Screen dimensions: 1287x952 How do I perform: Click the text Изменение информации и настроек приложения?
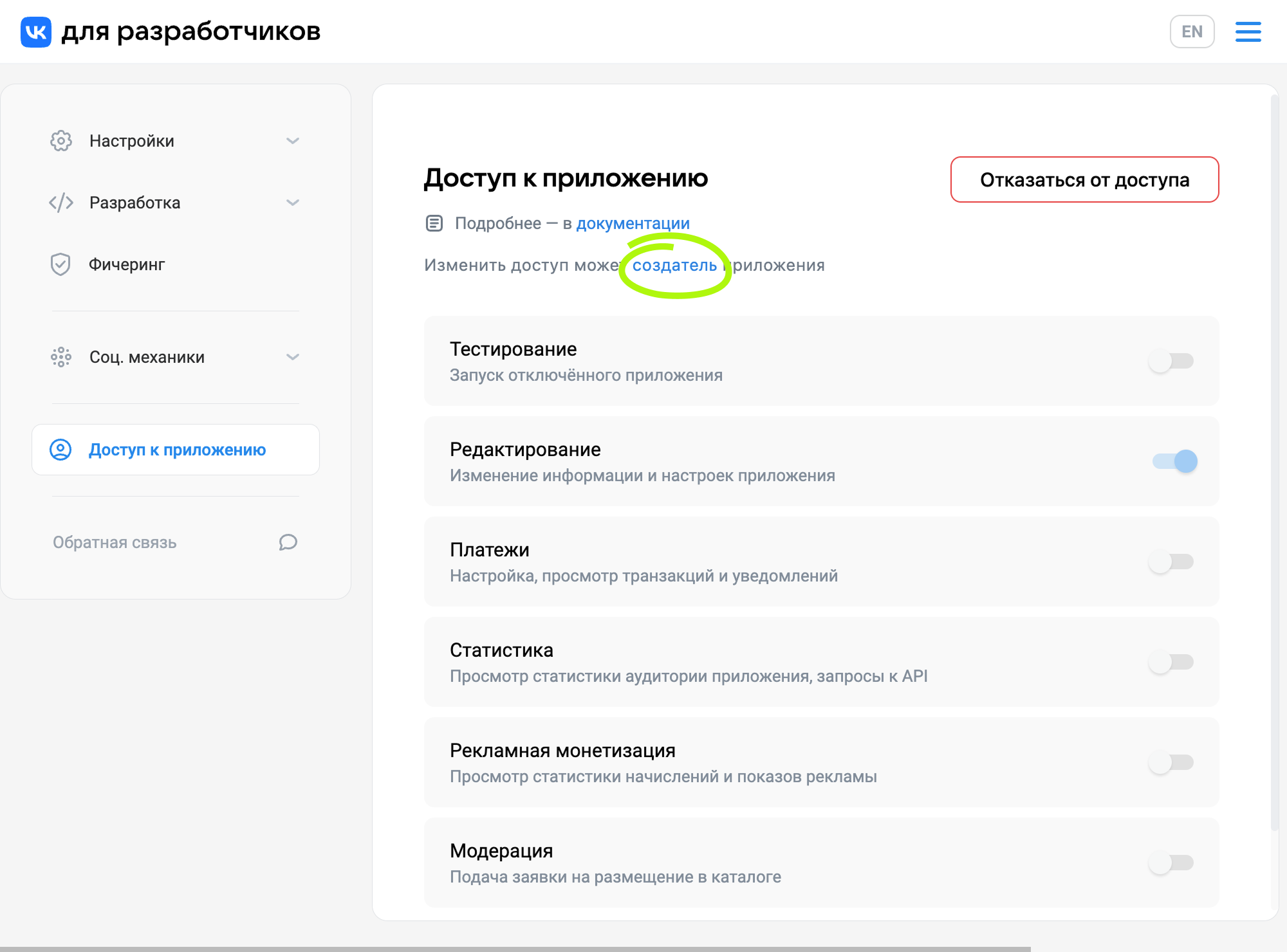click(642, 475)
